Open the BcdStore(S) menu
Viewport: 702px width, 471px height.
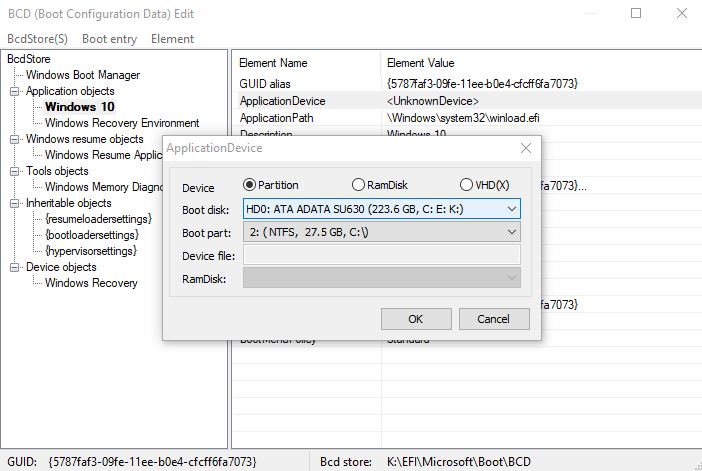[x=37, y=39]
